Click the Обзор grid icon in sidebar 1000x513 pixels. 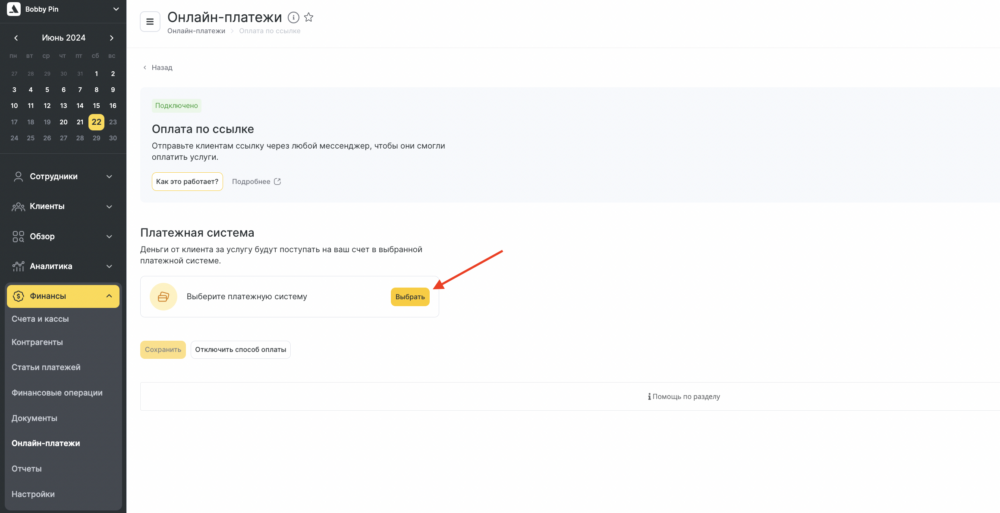click(x=19, y=236)
